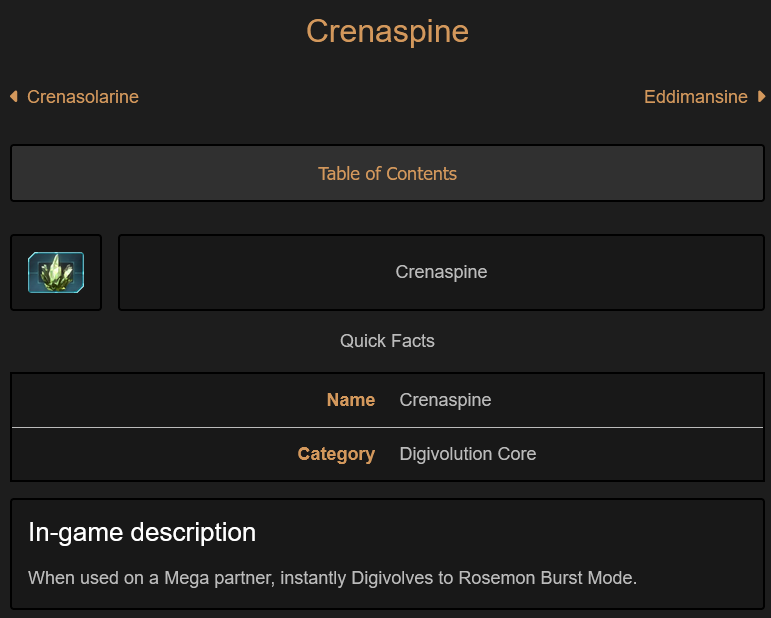The height and width of the screenshot is (618, 771).
Task: Click the Name label in Quick Facts
Action: click(351, 400)
